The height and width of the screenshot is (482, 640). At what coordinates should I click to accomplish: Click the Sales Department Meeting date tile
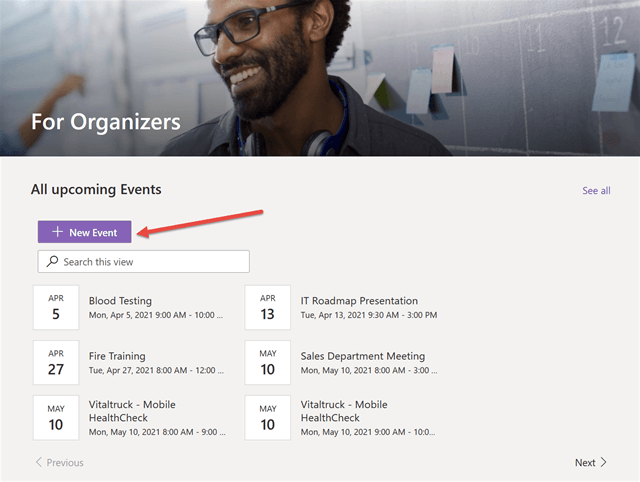[268, 362]
